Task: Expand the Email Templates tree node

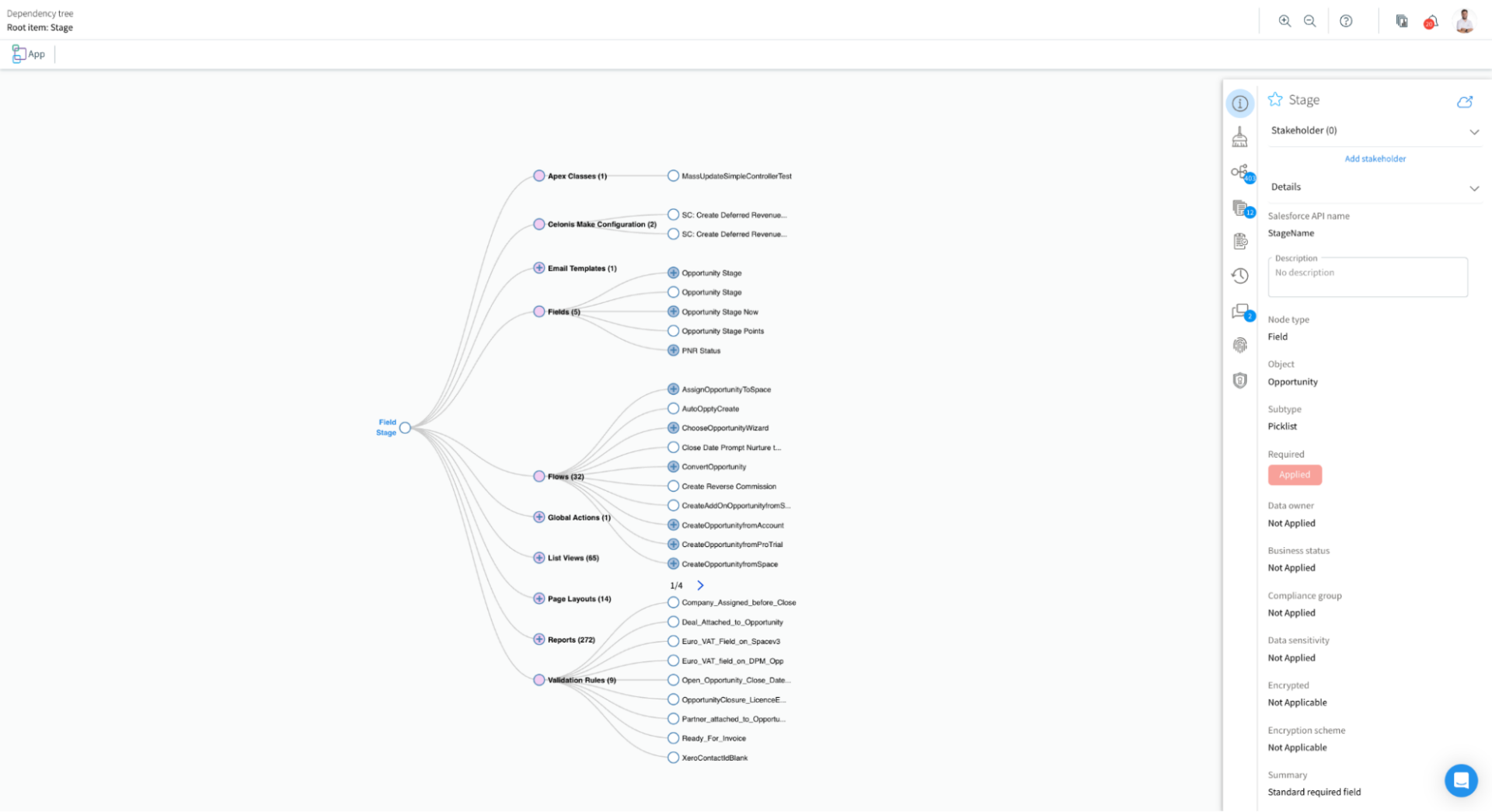Action: [539, 267]
